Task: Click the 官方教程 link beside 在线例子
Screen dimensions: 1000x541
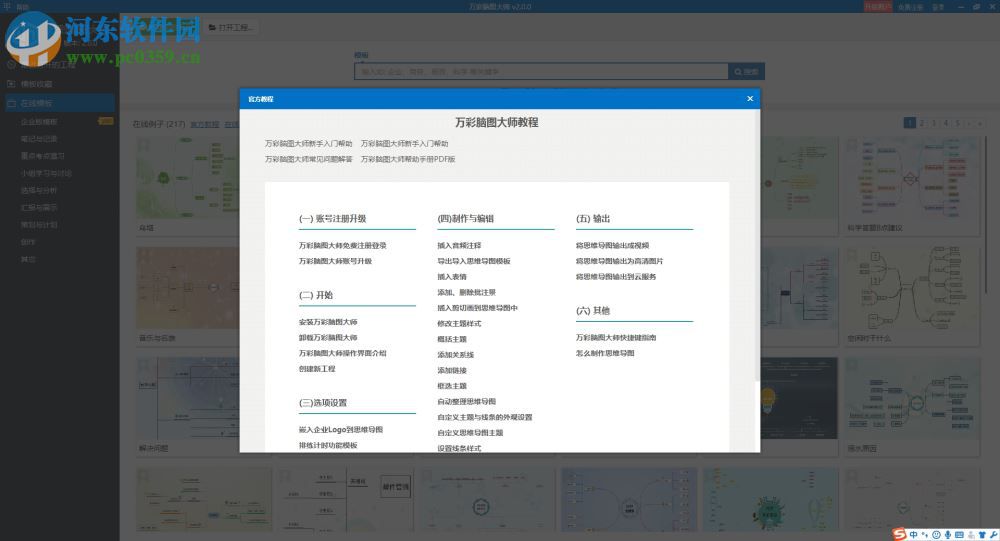Action: [x=204, y=124]
